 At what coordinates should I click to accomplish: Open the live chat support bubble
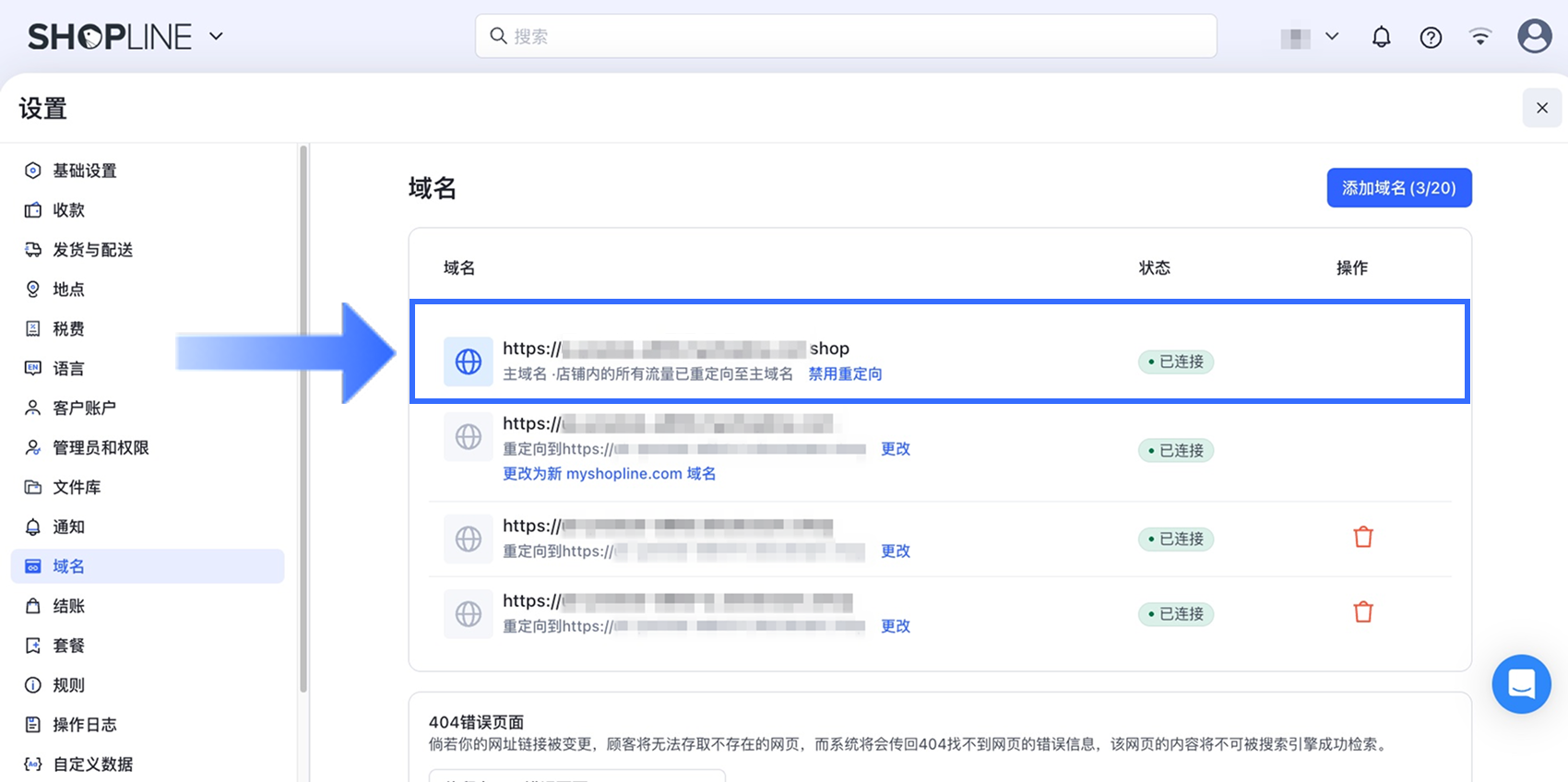point(1521,684)
